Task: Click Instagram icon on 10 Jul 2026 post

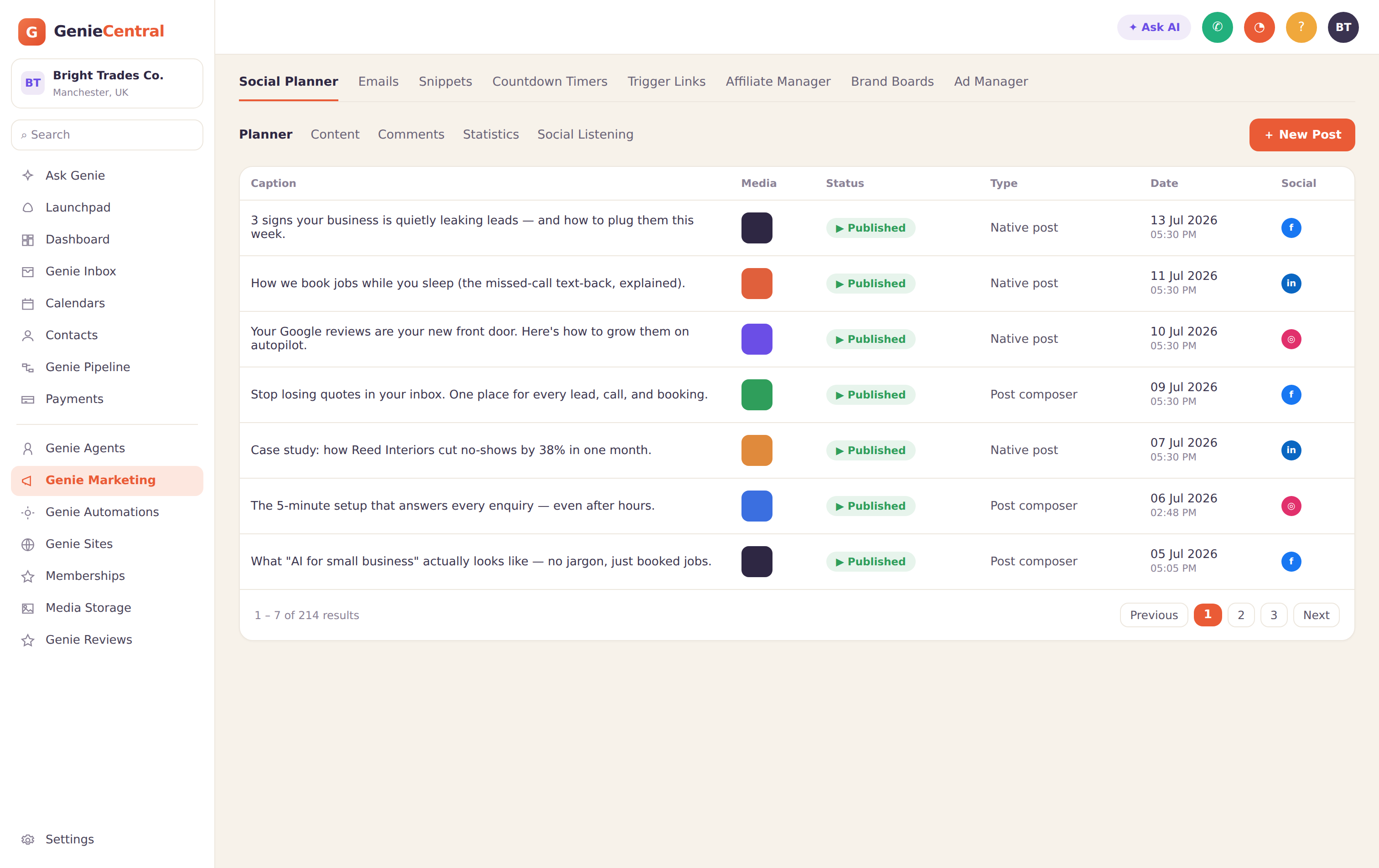Action: coord(1291,339)
